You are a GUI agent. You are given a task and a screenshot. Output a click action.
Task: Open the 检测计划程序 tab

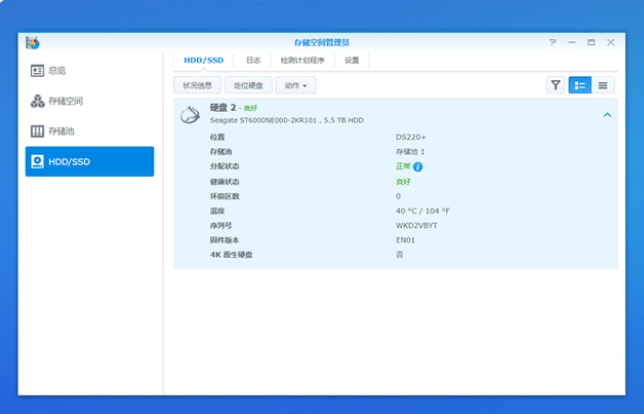(303, 60)
